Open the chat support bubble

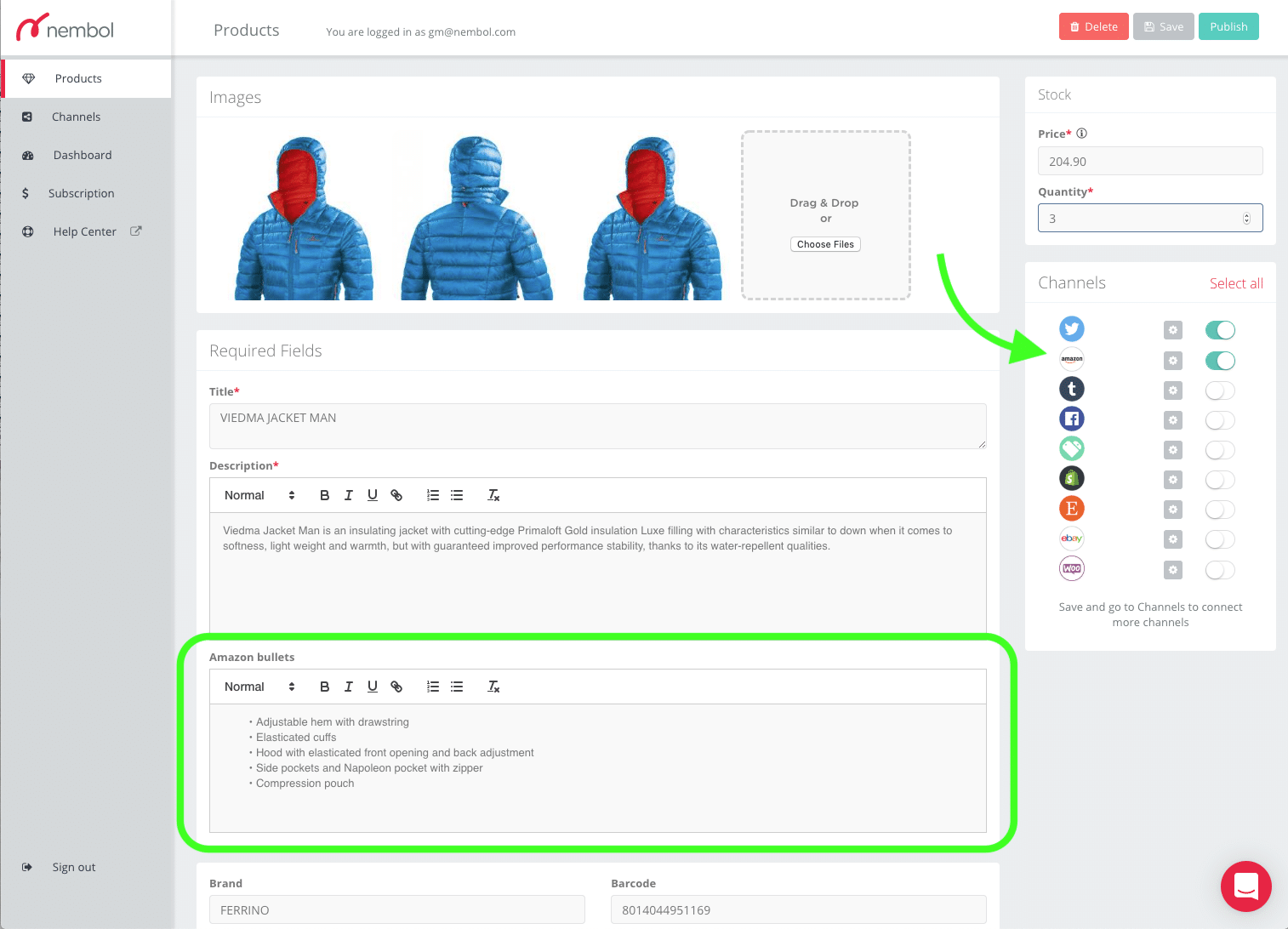click(1245, 886)
